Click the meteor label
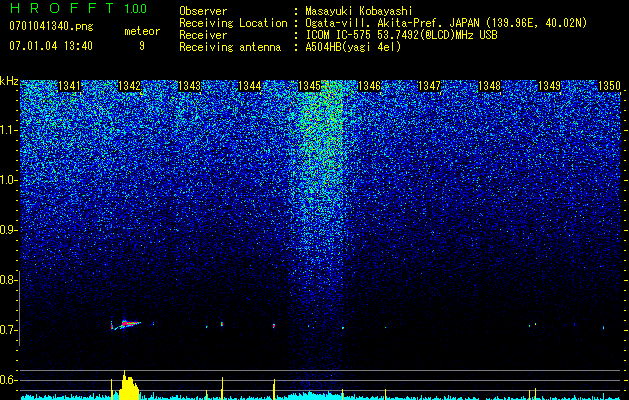The height and width of the screenshot is (400, 629). [142, 31]
